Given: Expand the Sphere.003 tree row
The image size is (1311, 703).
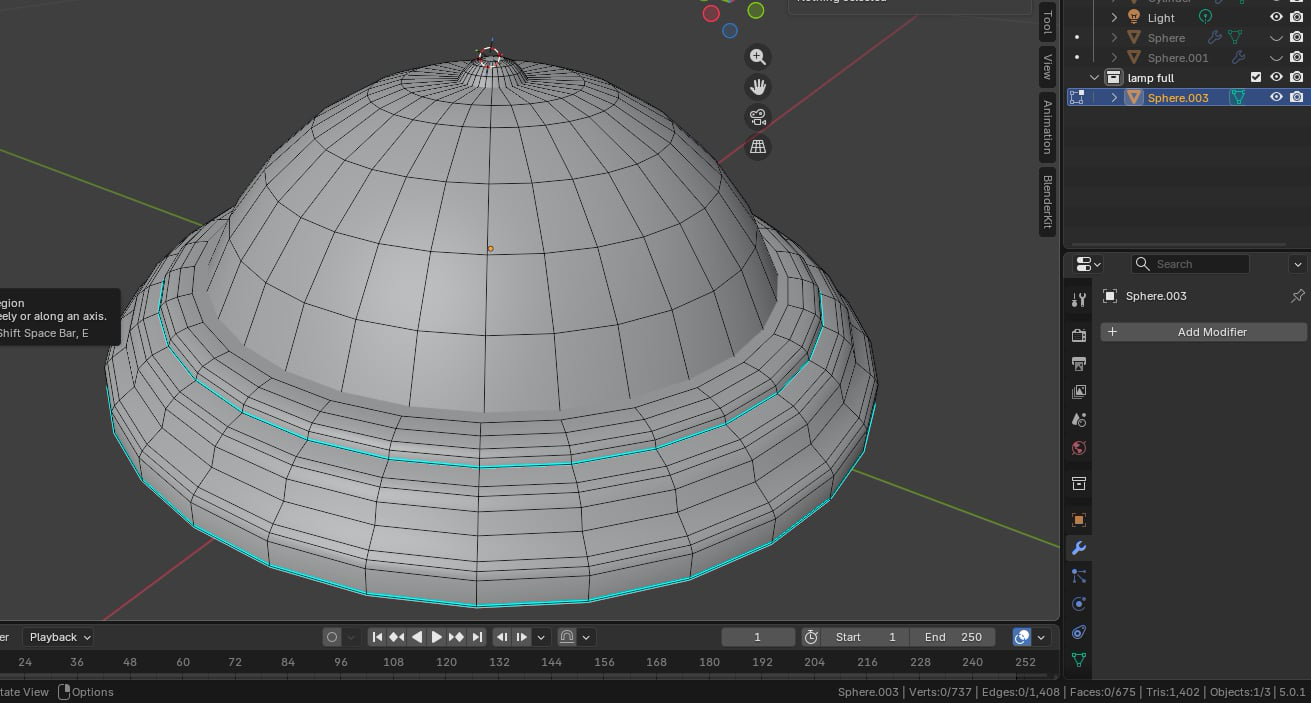Looking at the screenshot, I should point(1114,97).
